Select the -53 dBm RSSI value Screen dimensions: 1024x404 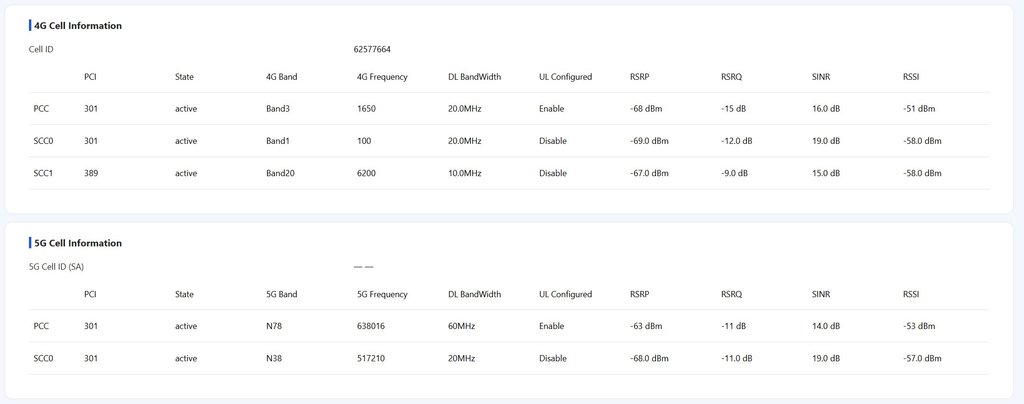tap(919, 326)
